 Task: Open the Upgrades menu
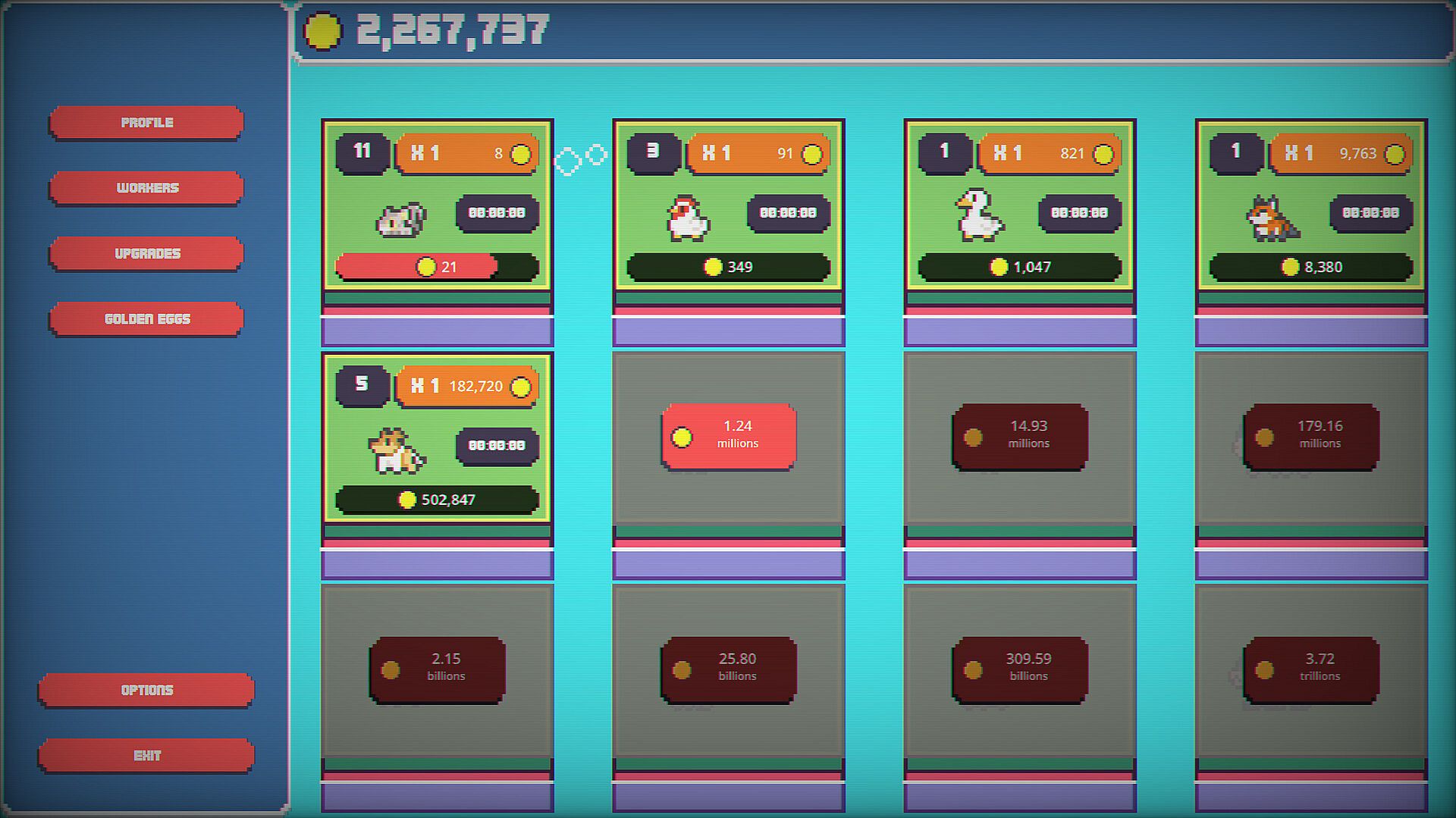point(146,253)
